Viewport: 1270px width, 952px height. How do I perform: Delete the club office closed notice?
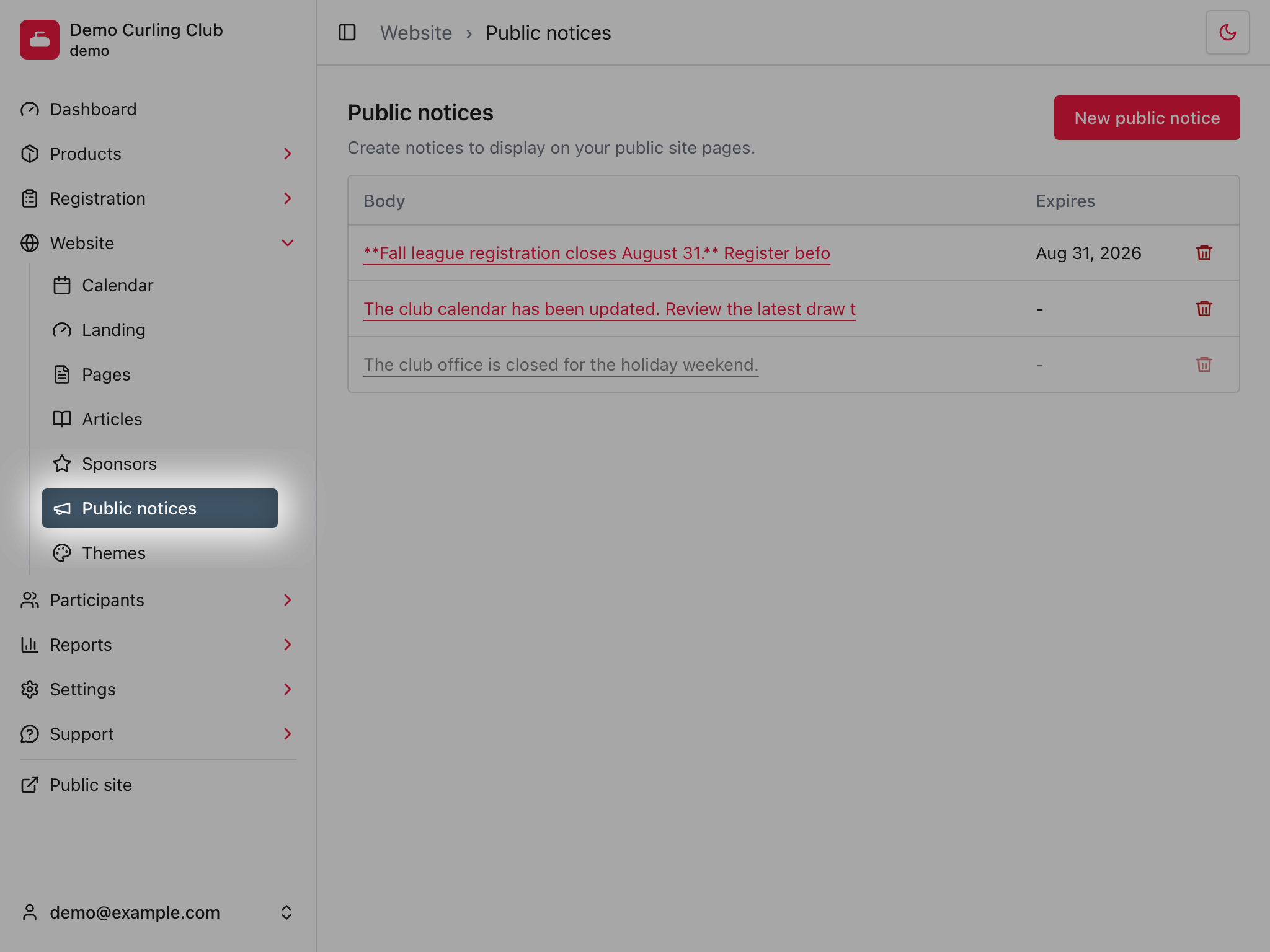(1204, 364)
